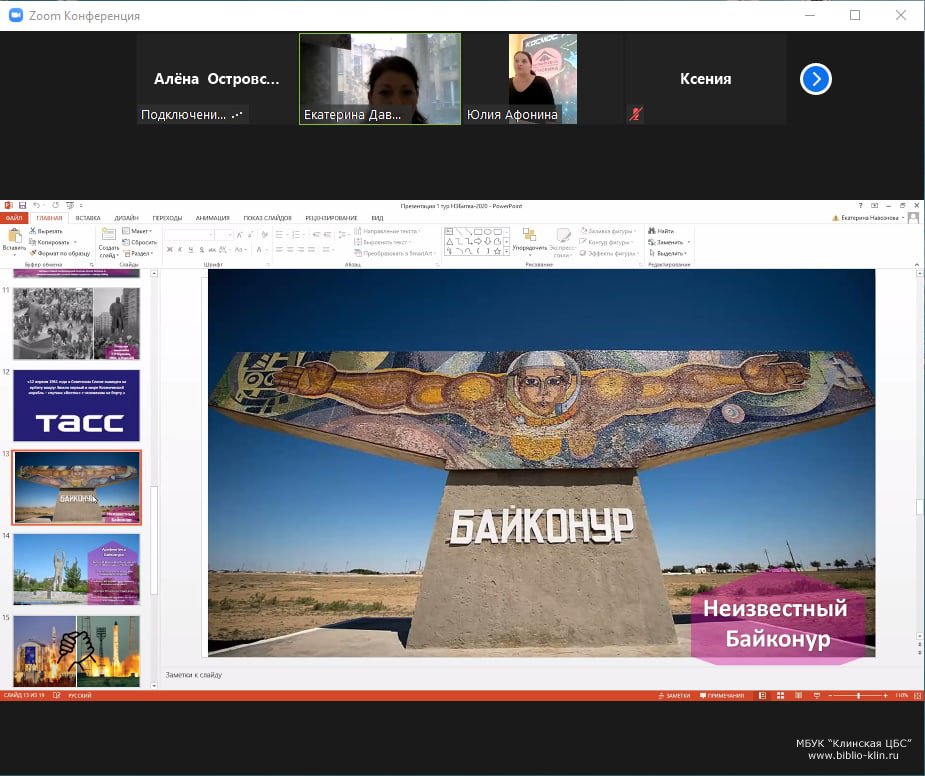Open the Копировать dropdown arrow

(75, 243)
